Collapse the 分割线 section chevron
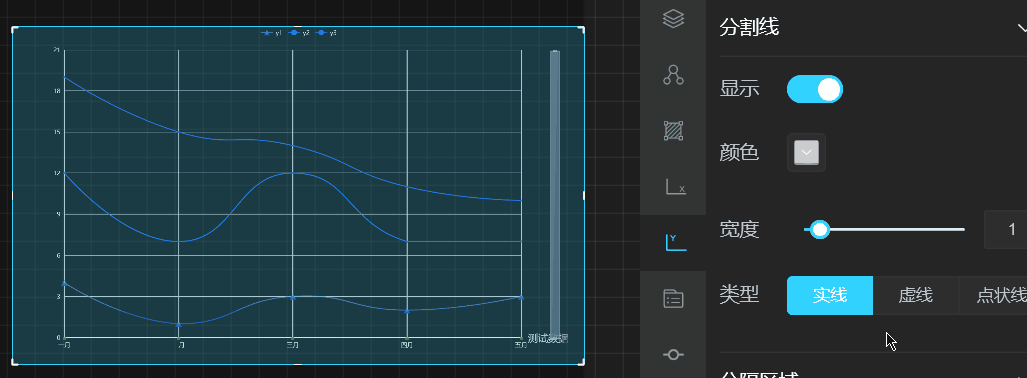1027x378 pixels. click(x=1022, y=28)
